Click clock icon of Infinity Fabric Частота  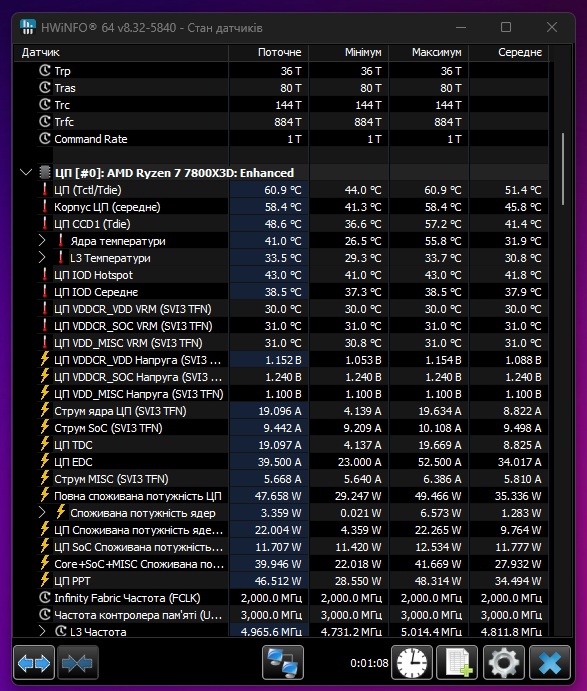(x=45, y=598)
